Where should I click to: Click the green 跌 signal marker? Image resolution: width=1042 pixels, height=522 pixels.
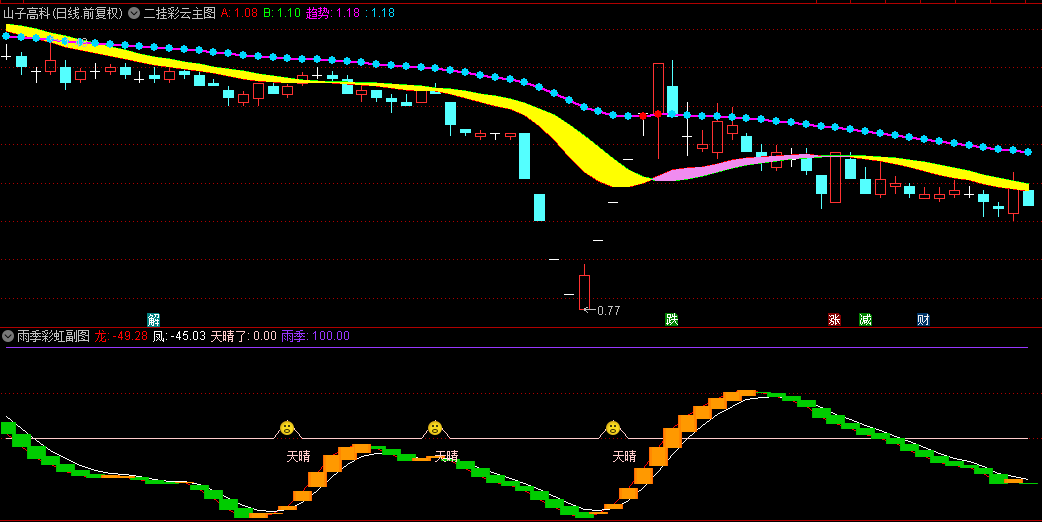pyautogui.click(x=672, y=319)
